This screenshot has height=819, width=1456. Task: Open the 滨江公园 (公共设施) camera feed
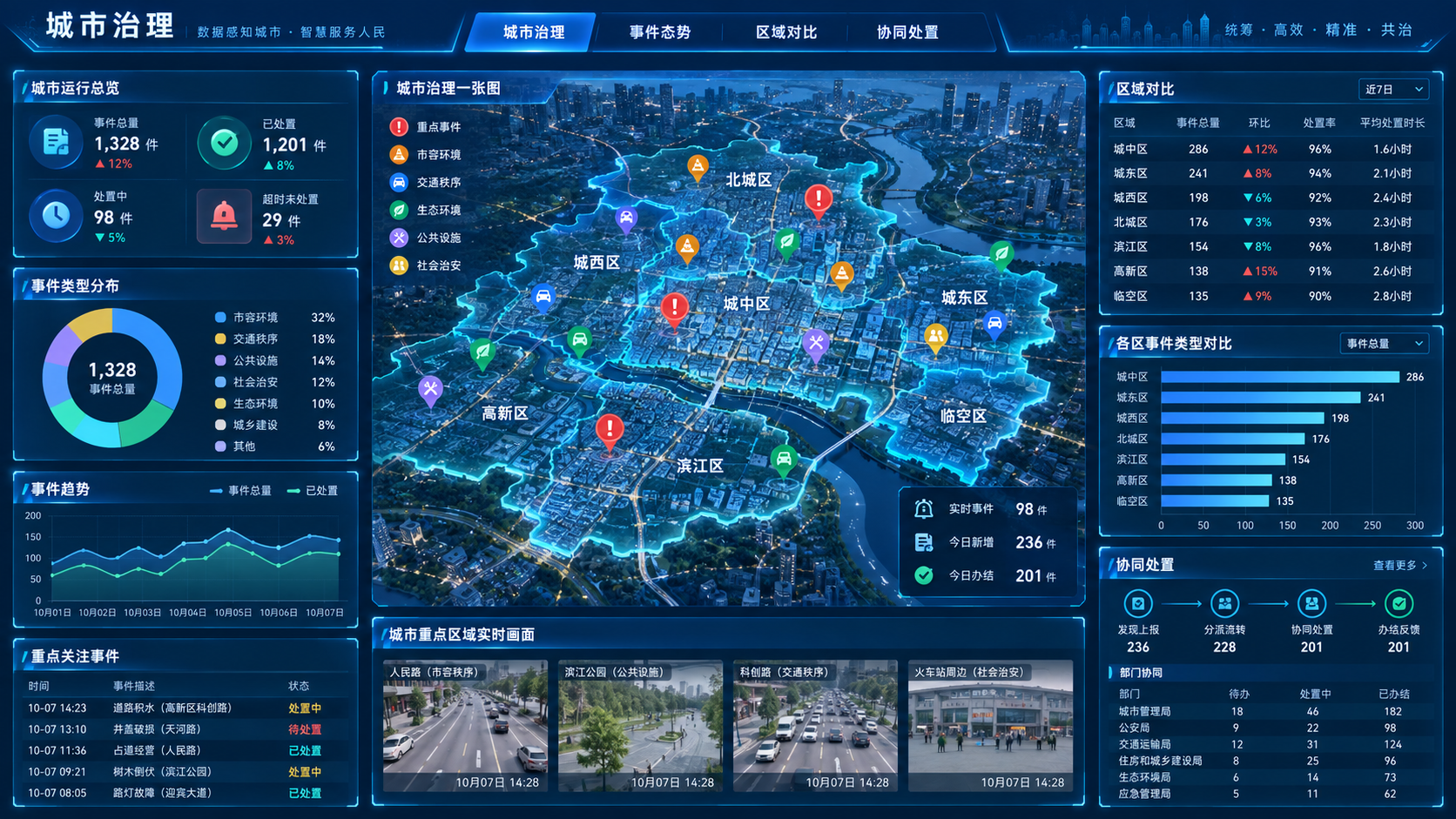click(640, 726)
